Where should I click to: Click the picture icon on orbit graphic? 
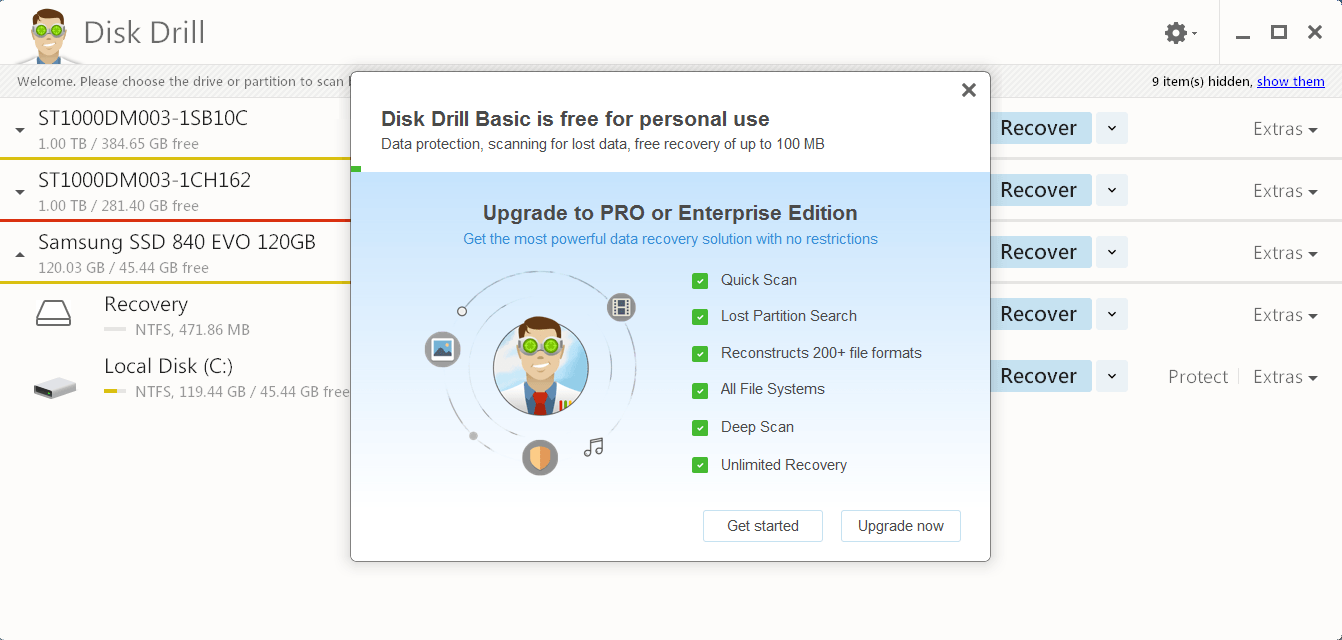tap(442, 349)
